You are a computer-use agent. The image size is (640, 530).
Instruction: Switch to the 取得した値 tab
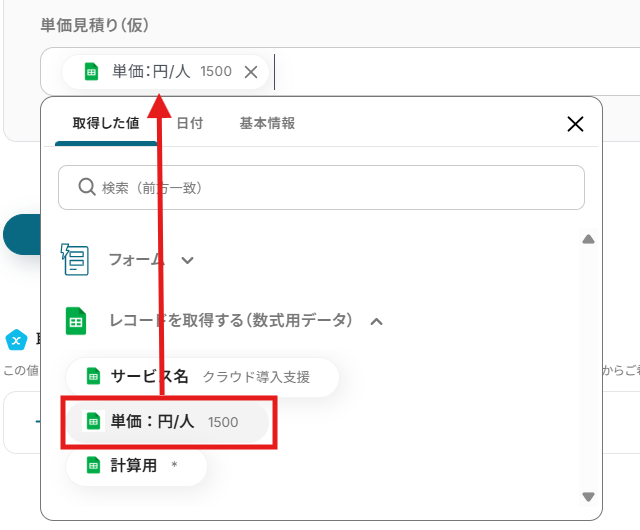(106, 123)
